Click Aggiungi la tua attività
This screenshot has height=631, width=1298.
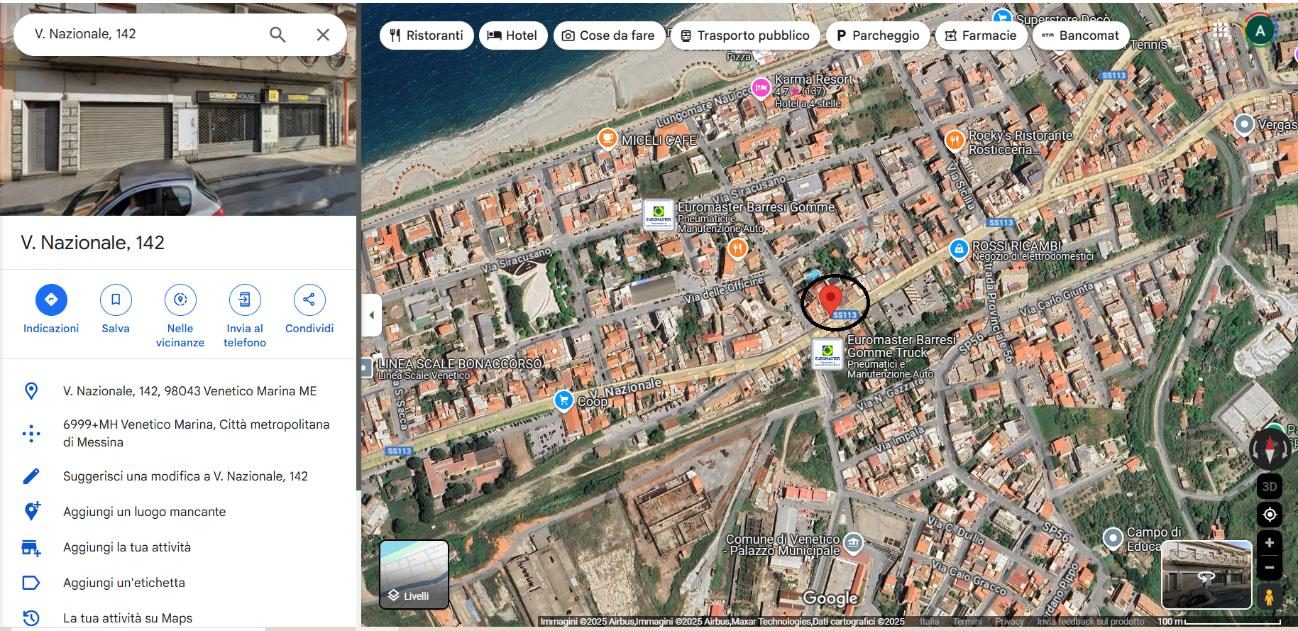tap(178, 547)
